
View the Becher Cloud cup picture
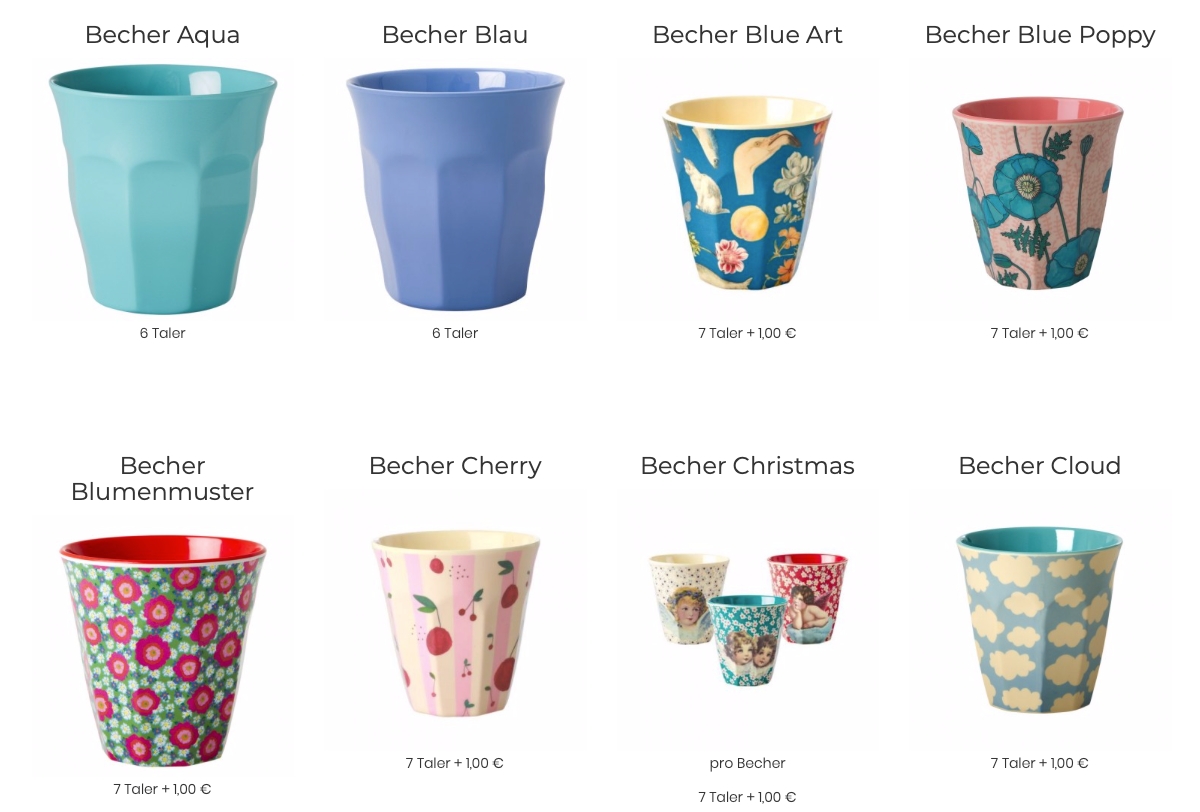tap(1040, 620)
